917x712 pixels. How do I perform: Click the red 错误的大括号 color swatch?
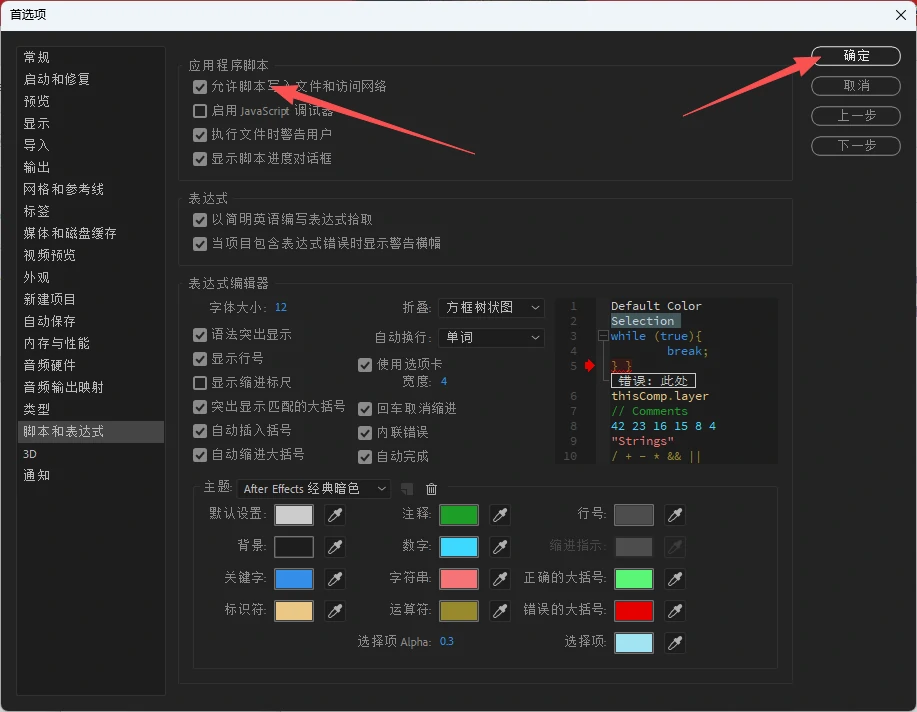click(634, 611)
